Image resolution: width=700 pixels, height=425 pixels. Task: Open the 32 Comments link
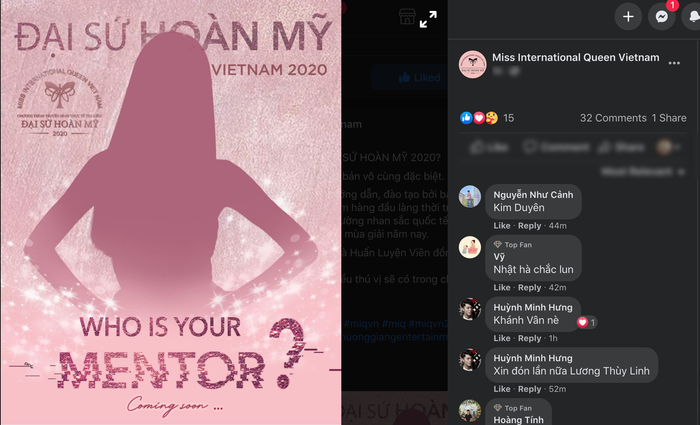(613, 118)
